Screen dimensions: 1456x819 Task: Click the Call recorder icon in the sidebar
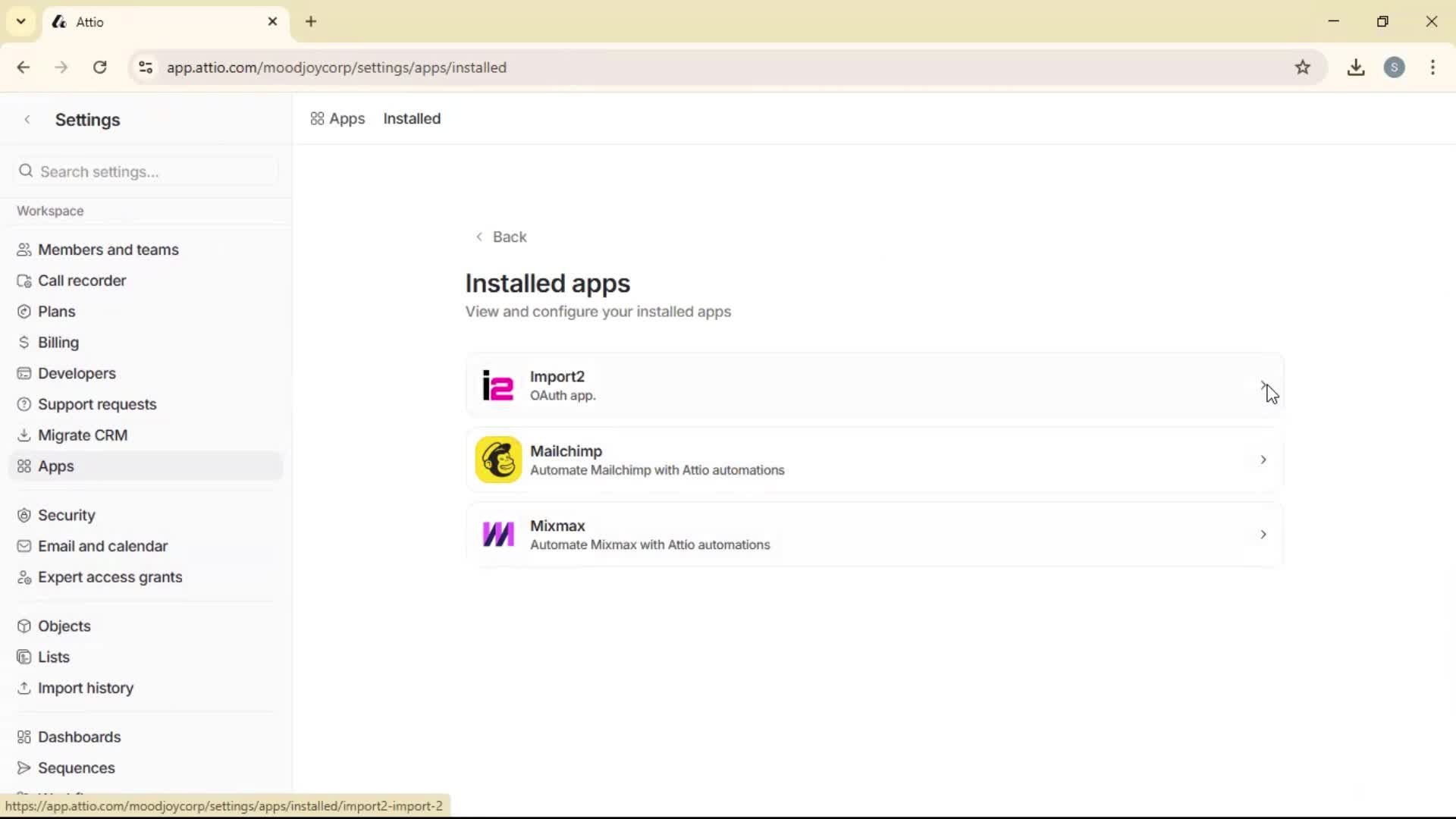pyautogui.click(x=24, y=281)
